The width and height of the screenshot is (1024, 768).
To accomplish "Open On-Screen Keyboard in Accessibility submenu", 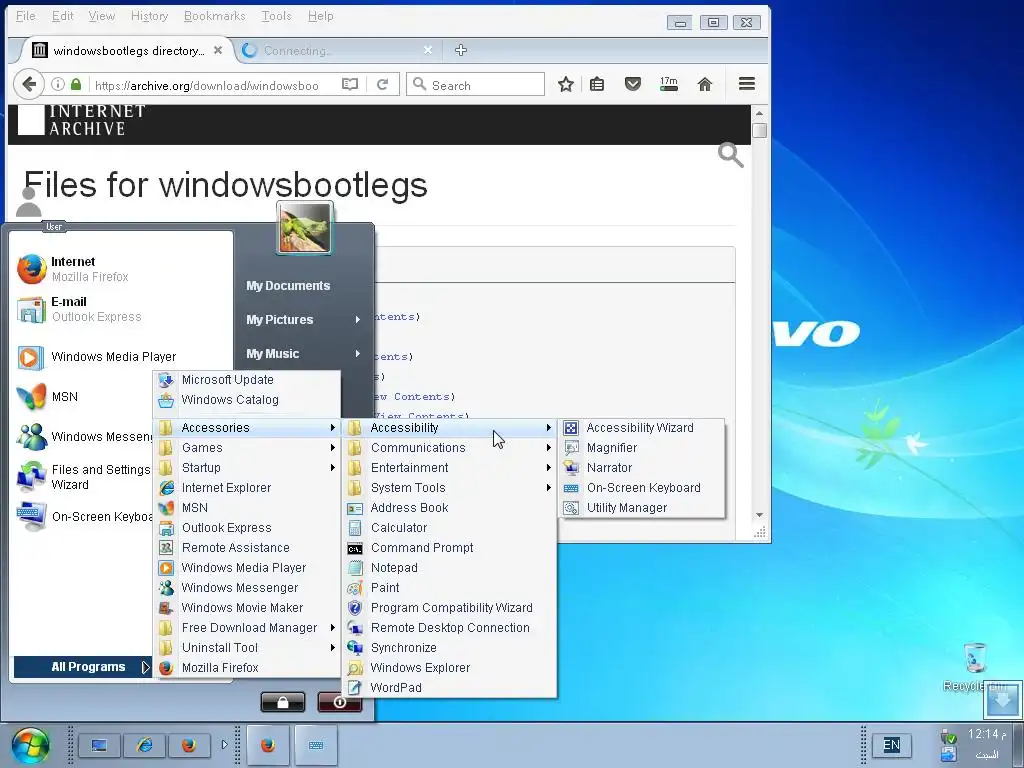I will pyautogui.click(x=643, y=488).
